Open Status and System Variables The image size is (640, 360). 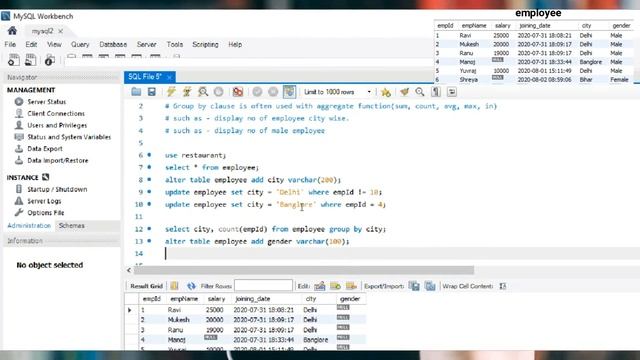[69, 137]
